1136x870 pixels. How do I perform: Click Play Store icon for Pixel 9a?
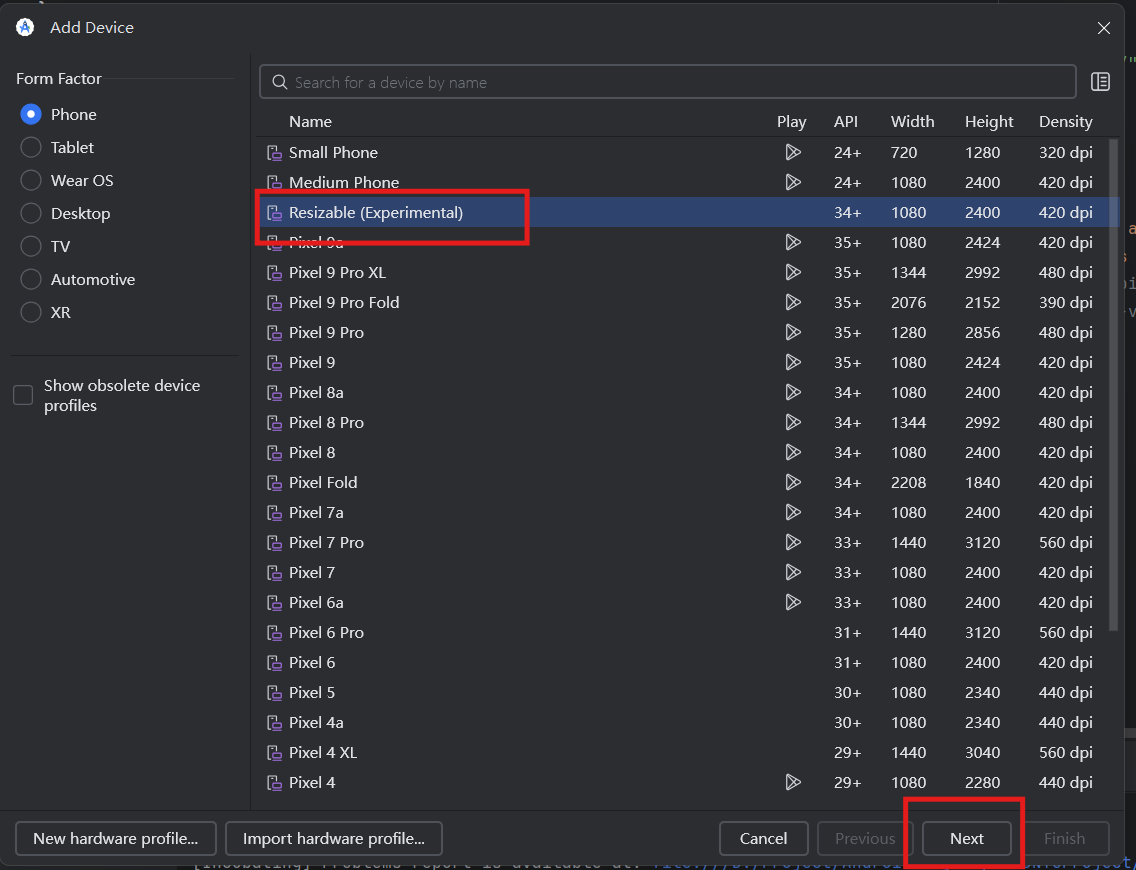pyautogui.click(x=793, y=242)
